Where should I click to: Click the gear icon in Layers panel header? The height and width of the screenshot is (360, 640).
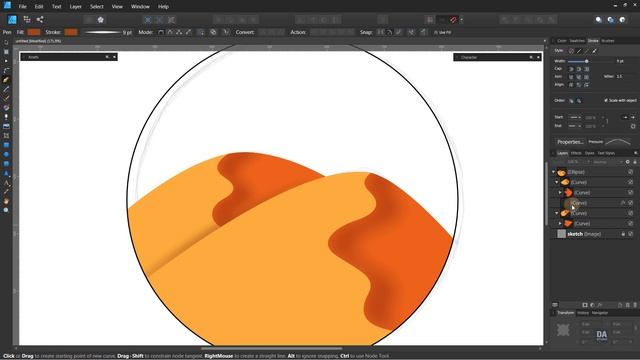[x=628, y=162]
